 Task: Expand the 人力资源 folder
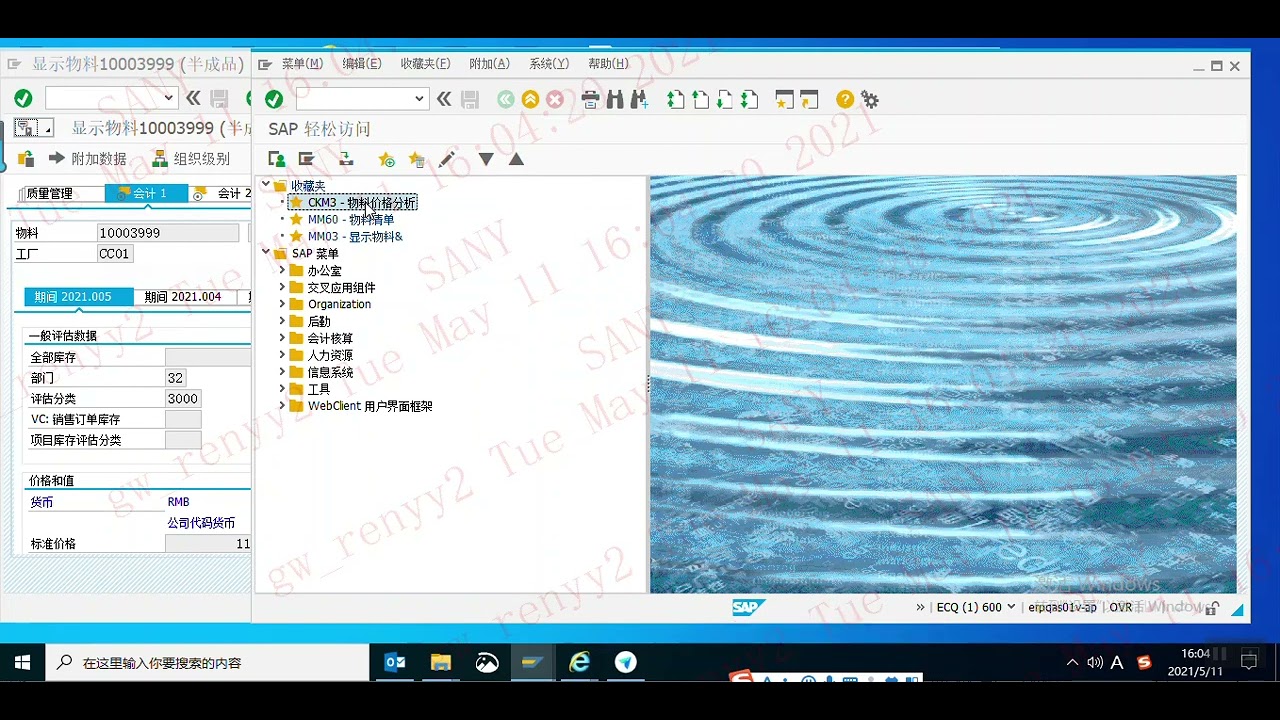(x=282, y=355)
